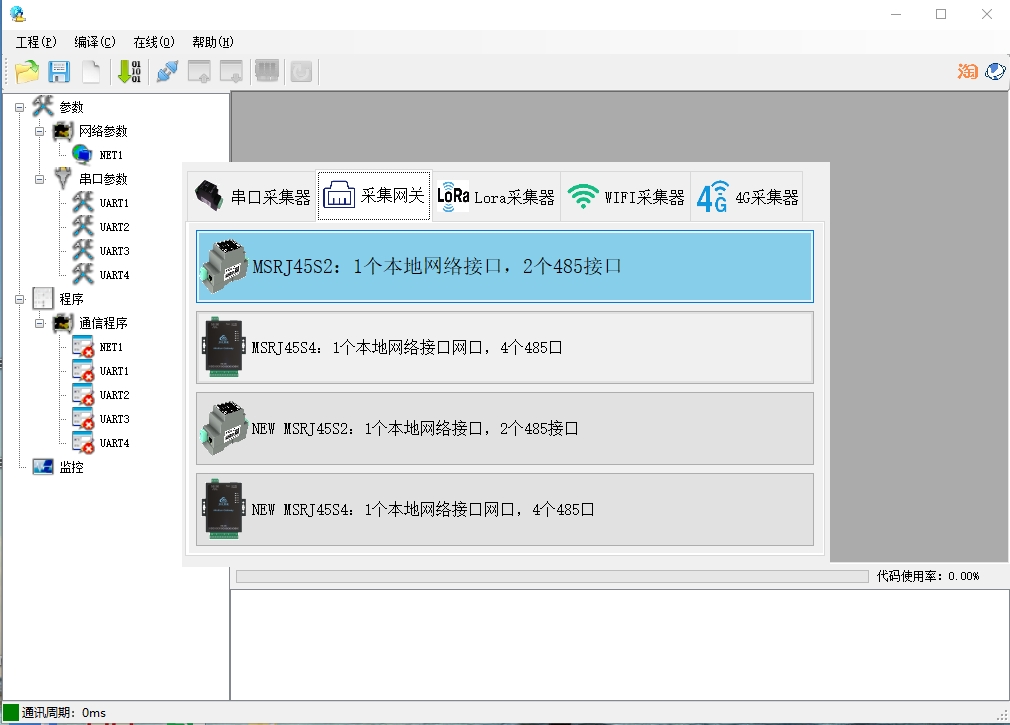Click the plug icon beside 串口参数

(x=62, y=178)
